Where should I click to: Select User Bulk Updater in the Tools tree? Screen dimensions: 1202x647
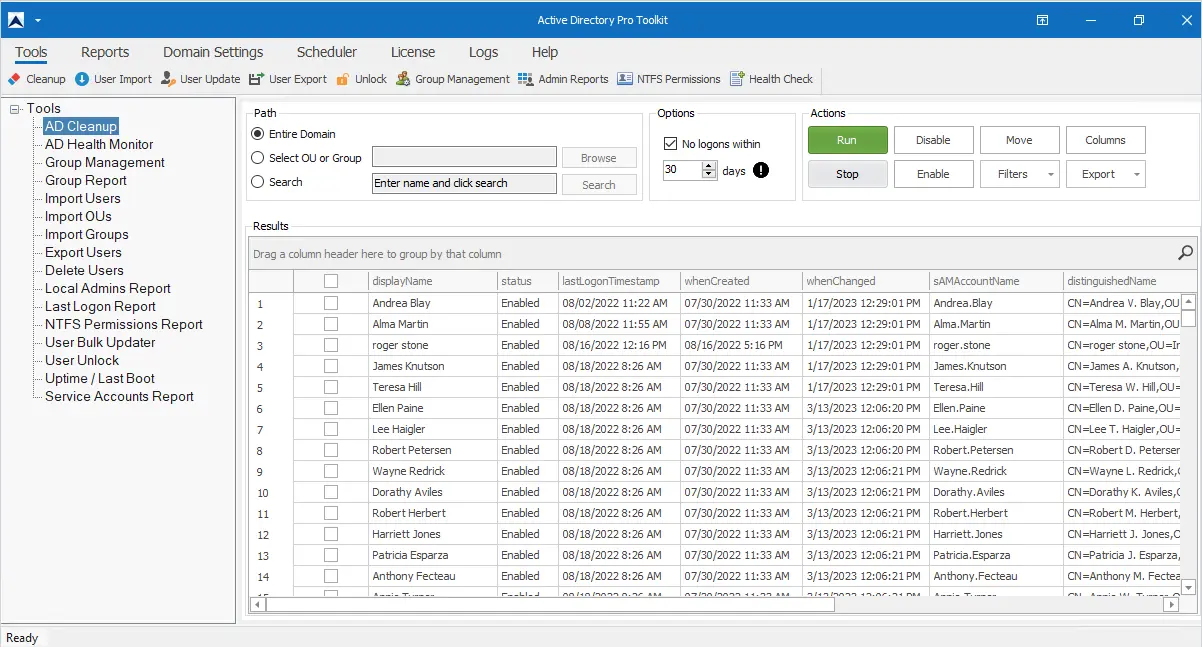(x=100, y=343)
